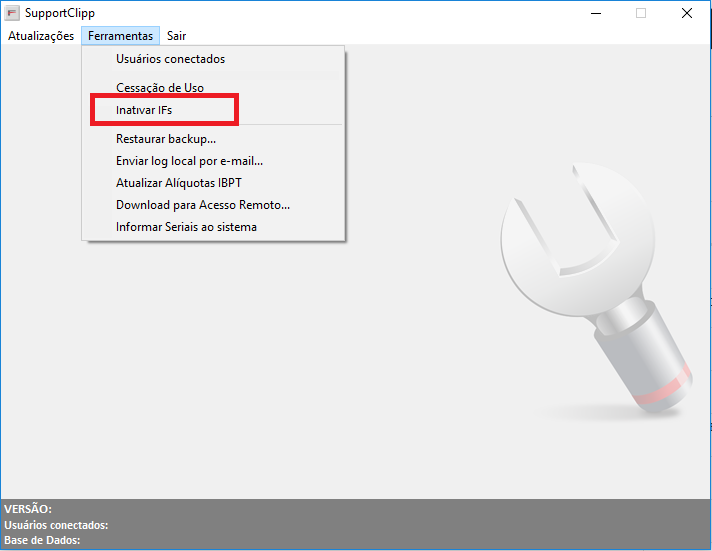Pick Informar Seriais ao sistema

tap(186, 227)
